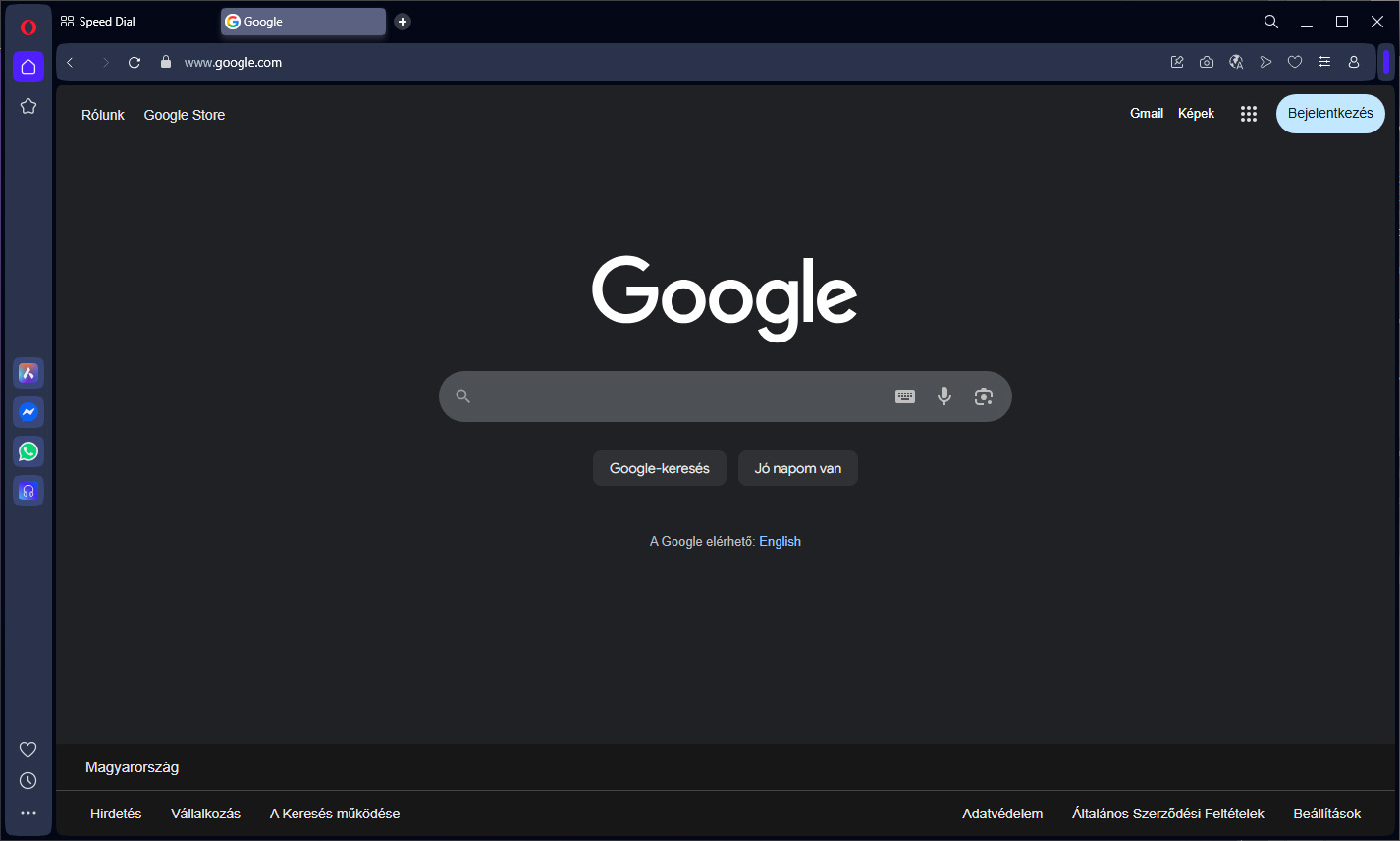Open the on-screen keyboard in search box
Image resolution: width=1400 pixels, height=841 pixels.
[x=905, y=396]
